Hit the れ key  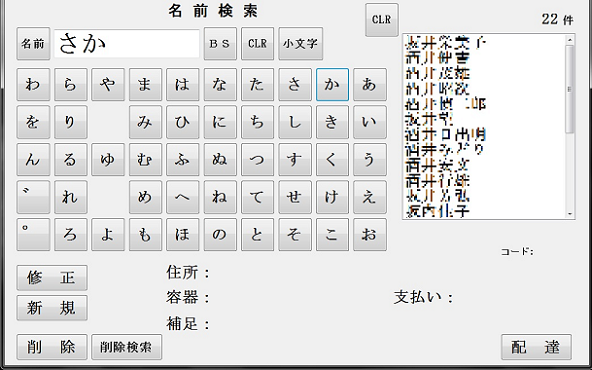[x=71, y=197]
